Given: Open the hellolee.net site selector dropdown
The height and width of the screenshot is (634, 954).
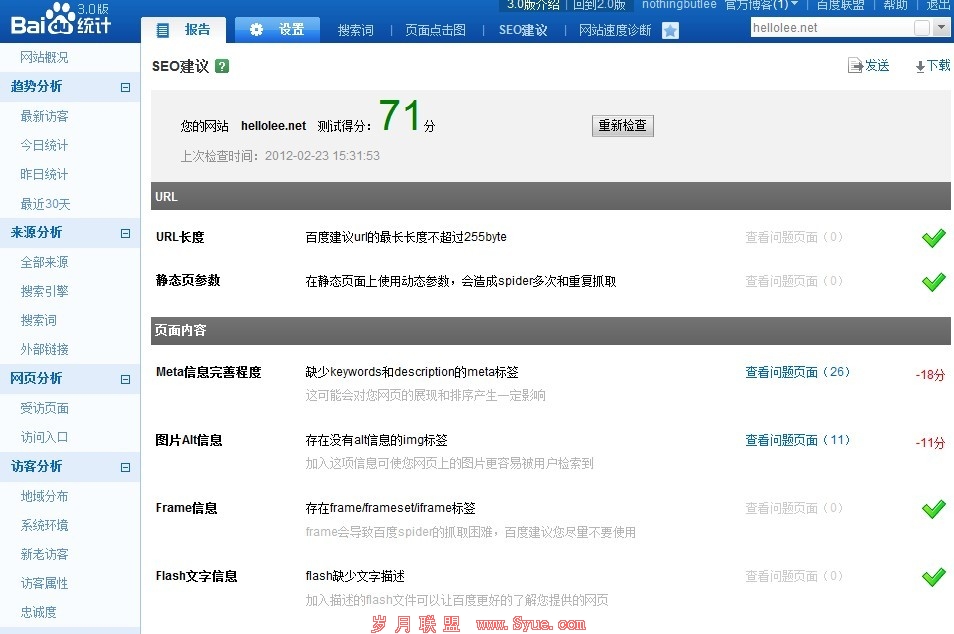Looking at the screenshot, I should click(941, 28).
